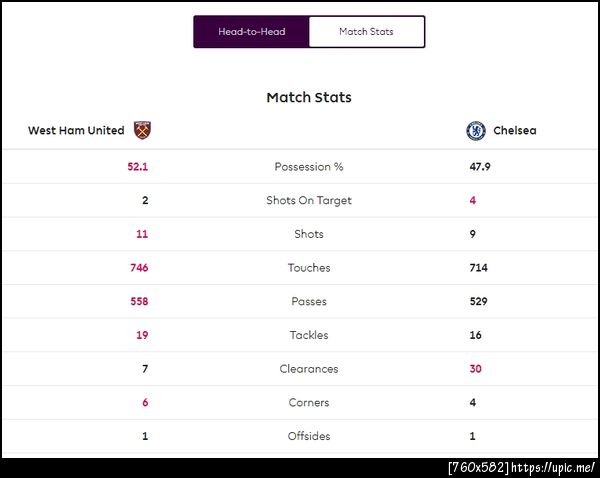600x478 pixels.
Task: Click the Match Stats section heading
Action: point(309,98)
